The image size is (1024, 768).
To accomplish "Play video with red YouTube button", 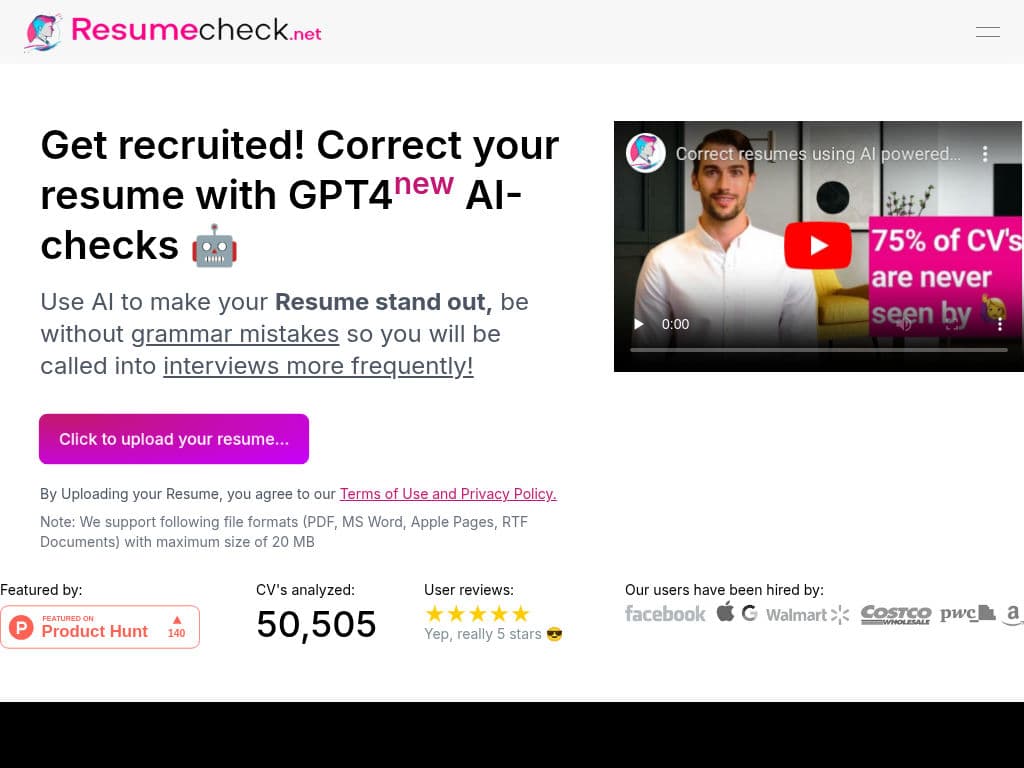I will (818, 246).
